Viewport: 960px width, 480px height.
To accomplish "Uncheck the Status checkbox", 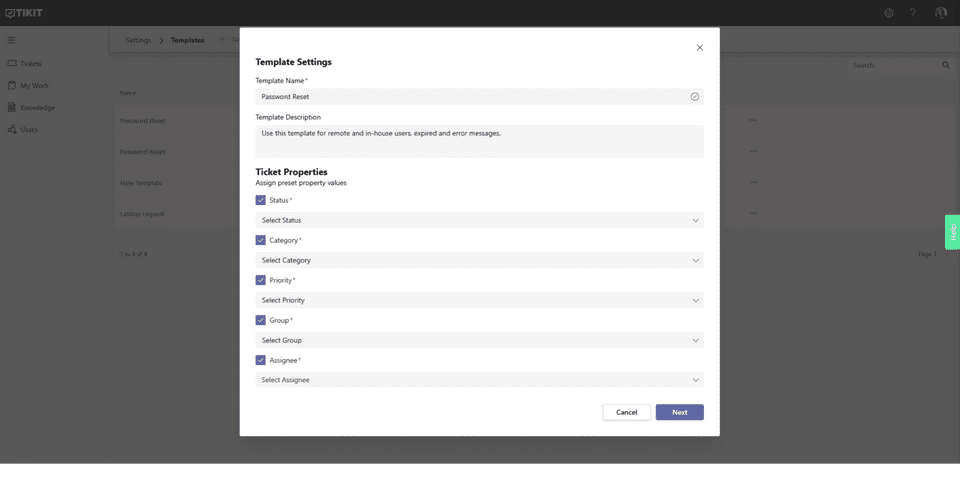I will pyautogui.click(x=261, y=200).
